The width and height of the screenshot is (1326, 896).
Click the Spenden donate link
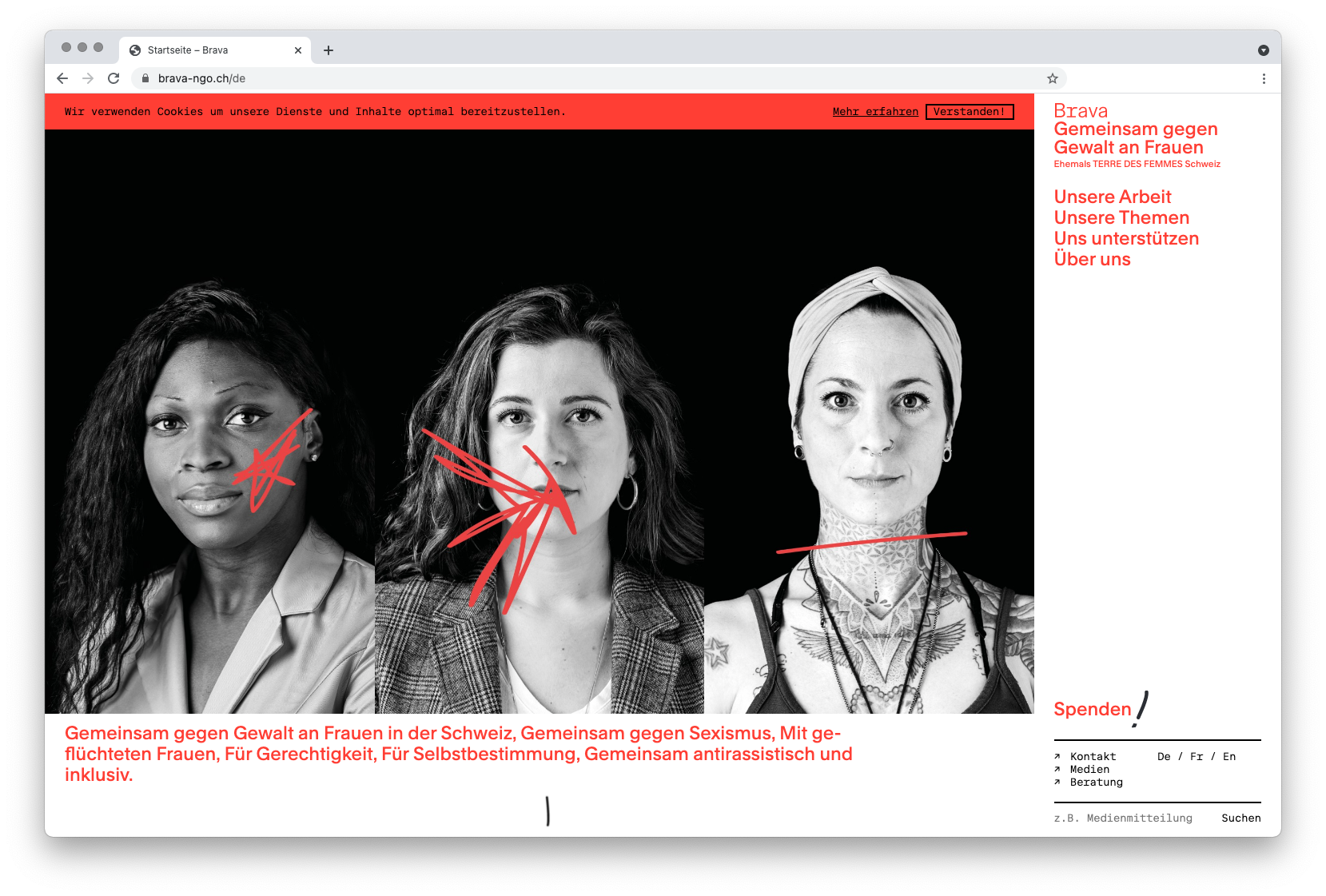coord(1092,709)
